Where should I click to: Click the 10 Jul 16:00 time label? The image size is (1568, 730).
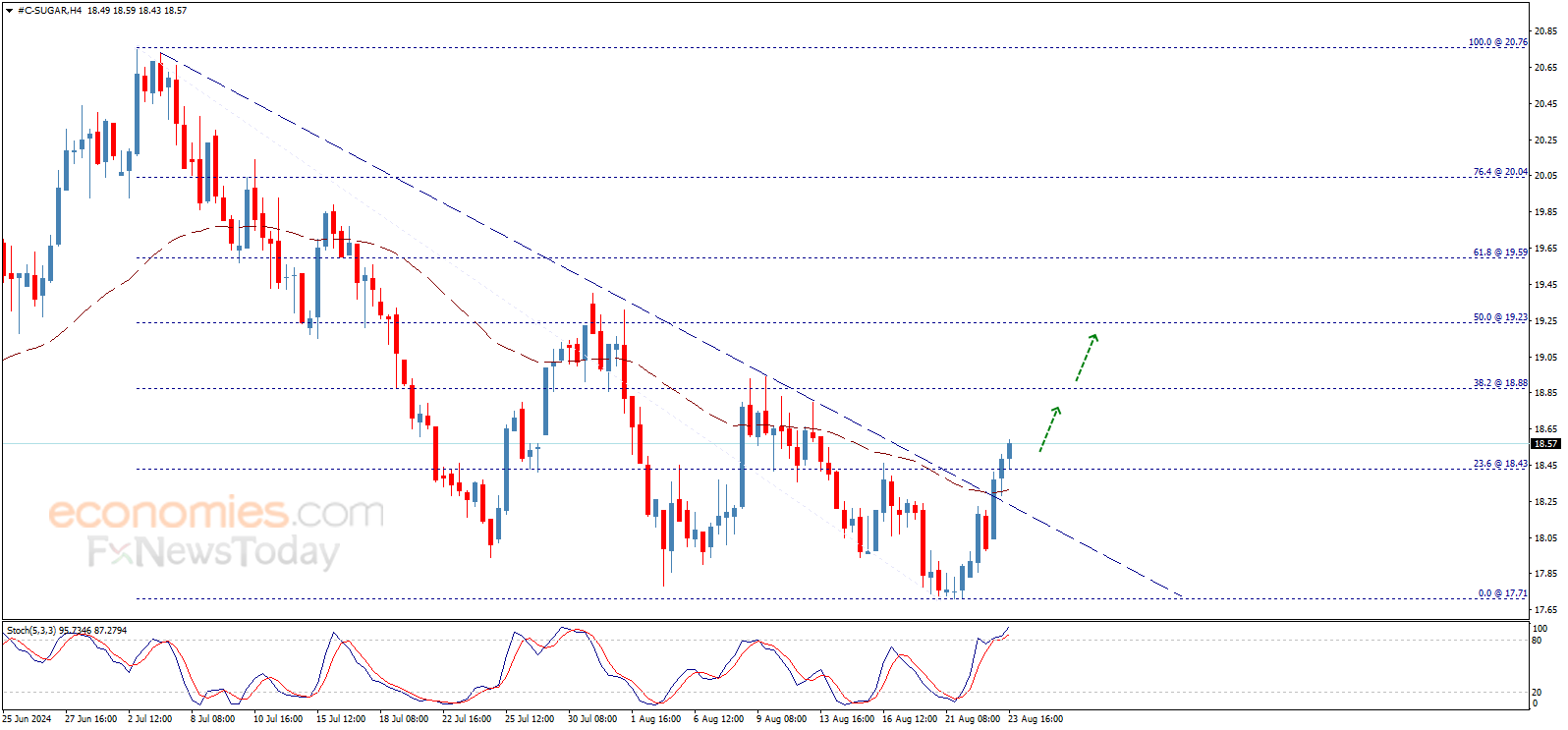coord(278,719)
